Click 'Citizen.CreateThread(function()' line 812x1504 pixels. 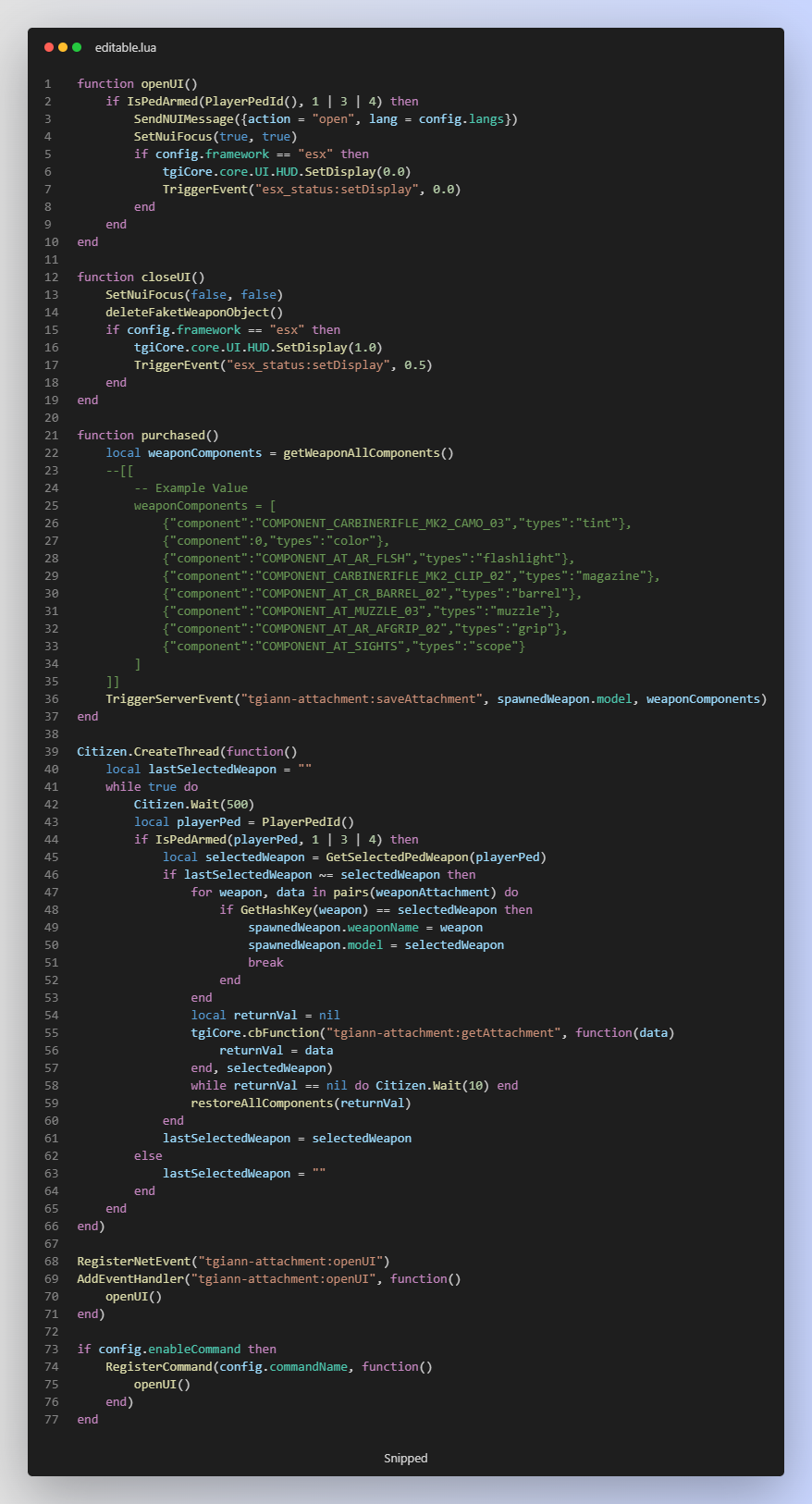(188, 752)
